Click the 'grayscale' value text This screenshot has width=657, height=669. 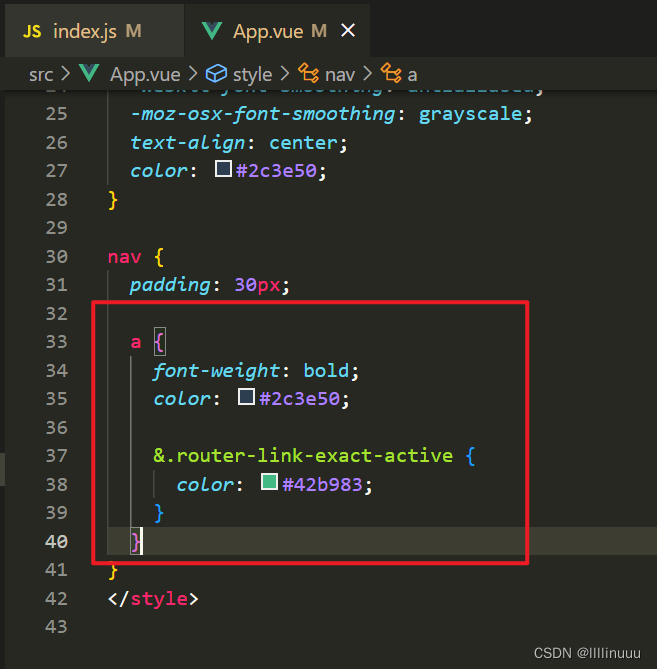[471, 114]
